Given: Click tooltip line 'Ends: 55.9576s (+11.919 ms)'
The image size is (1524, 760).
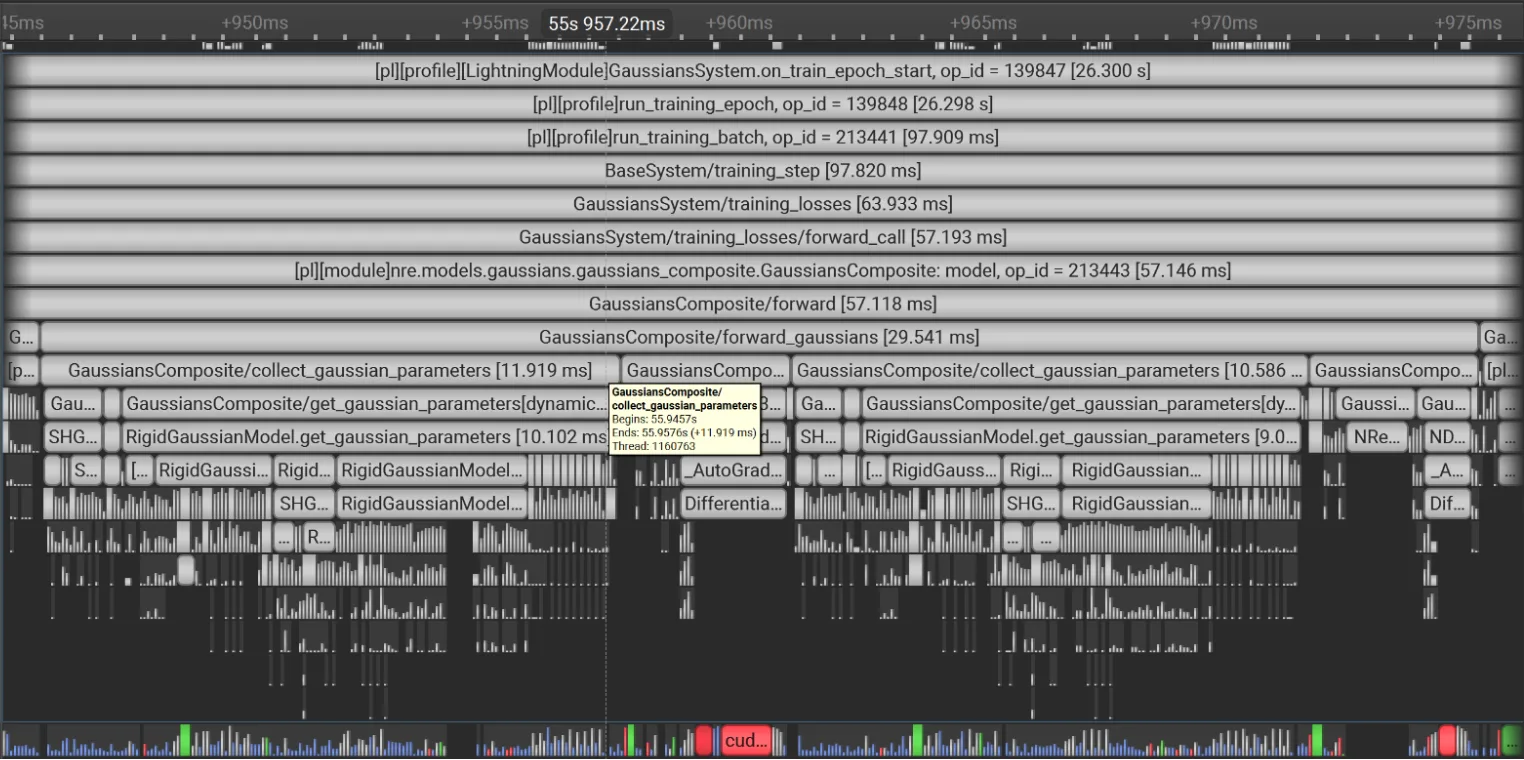Looking at the screenshot, I should [x=684, y=433].
